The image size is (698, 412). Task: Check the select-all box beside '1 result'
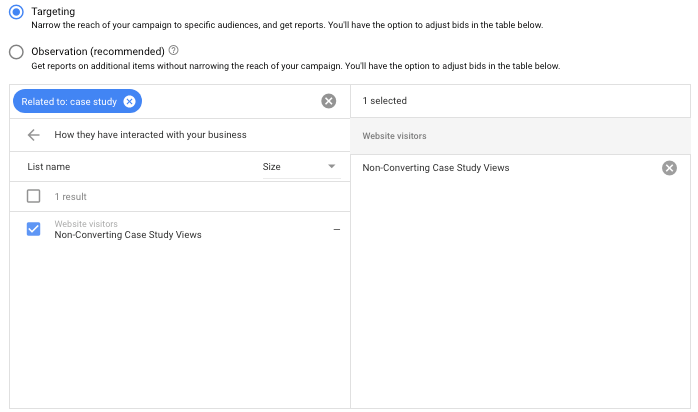click(34, 197)
